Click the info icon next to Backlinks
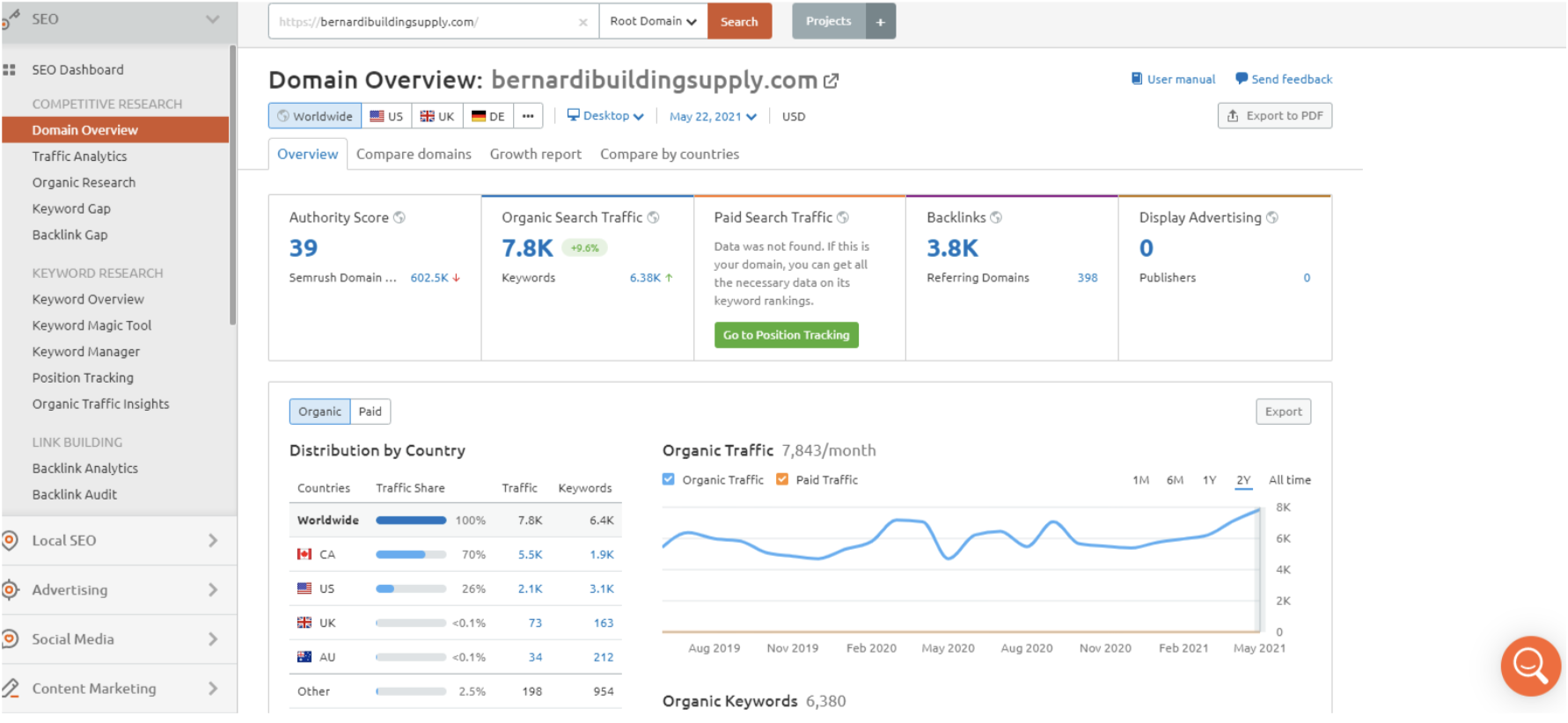 pos(996,217)
